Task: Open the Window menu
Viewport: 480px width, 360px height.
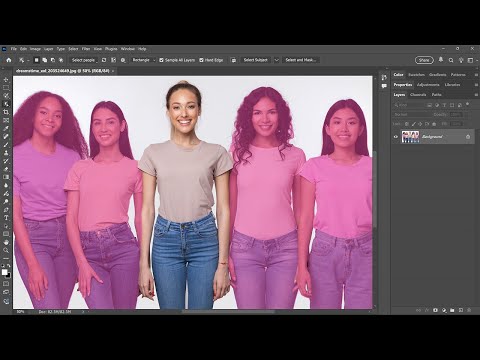Action: 128,49
